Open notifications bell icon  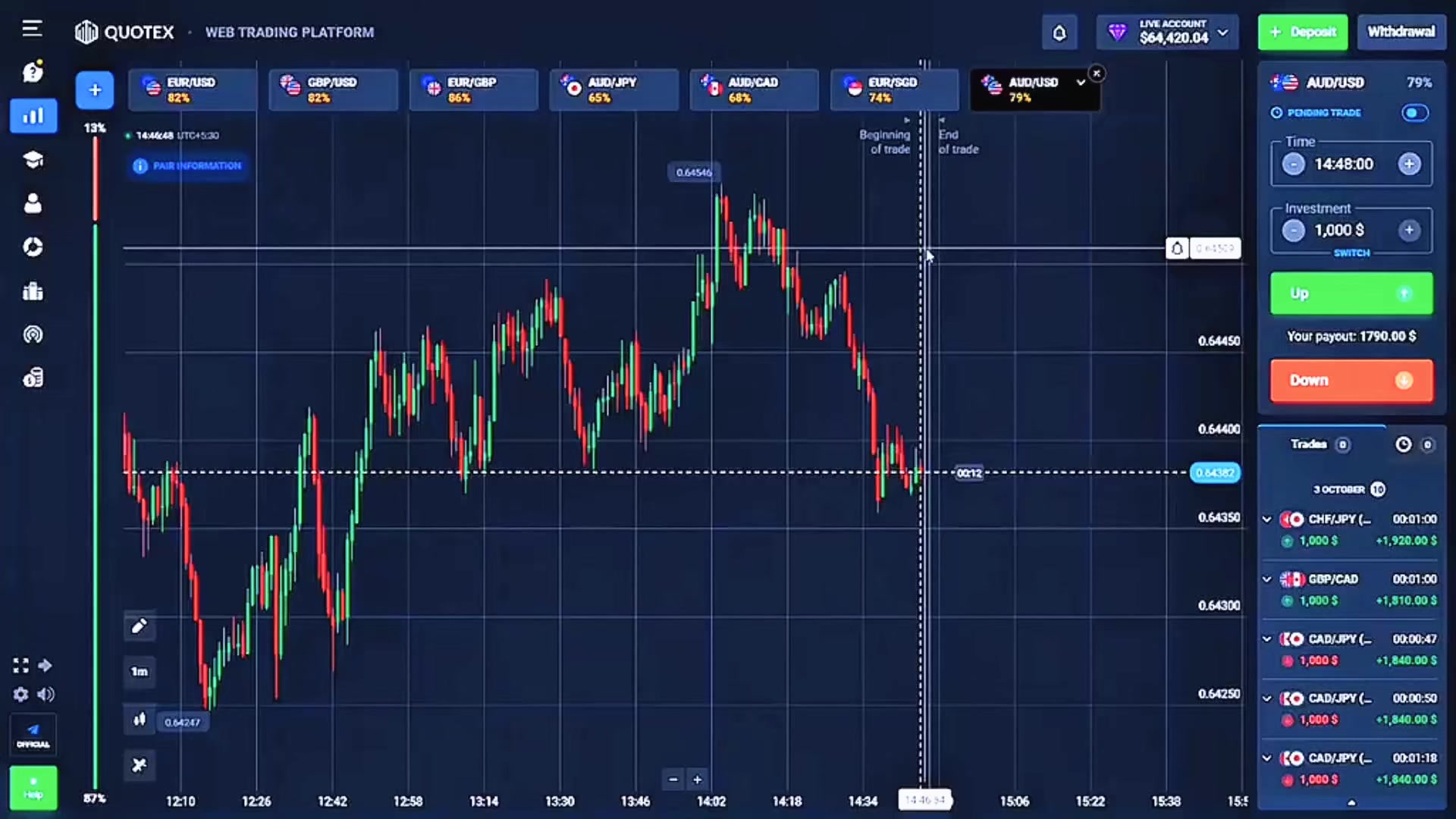(1059, 33)
